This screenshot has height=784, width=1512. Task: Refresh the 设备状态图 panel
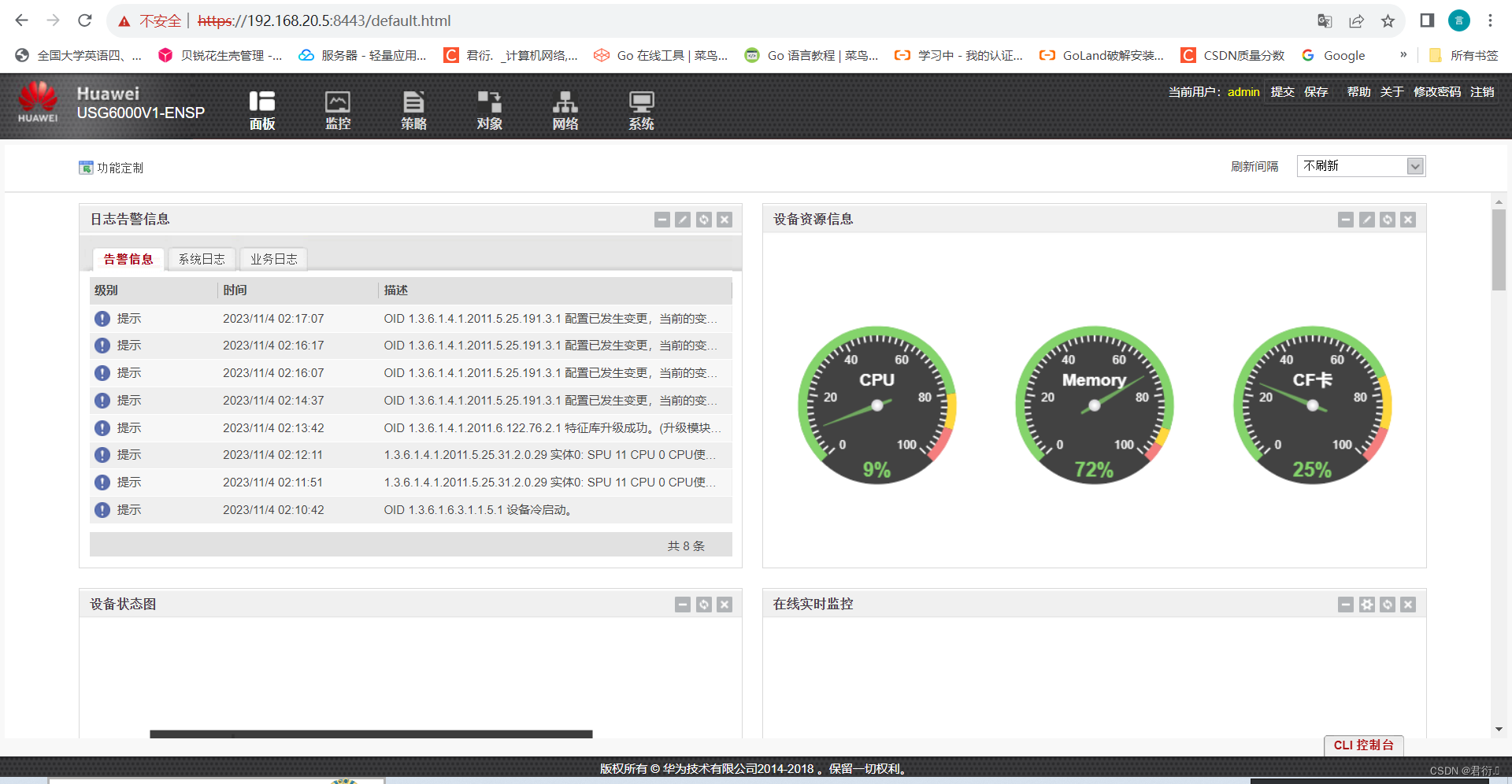704,605
